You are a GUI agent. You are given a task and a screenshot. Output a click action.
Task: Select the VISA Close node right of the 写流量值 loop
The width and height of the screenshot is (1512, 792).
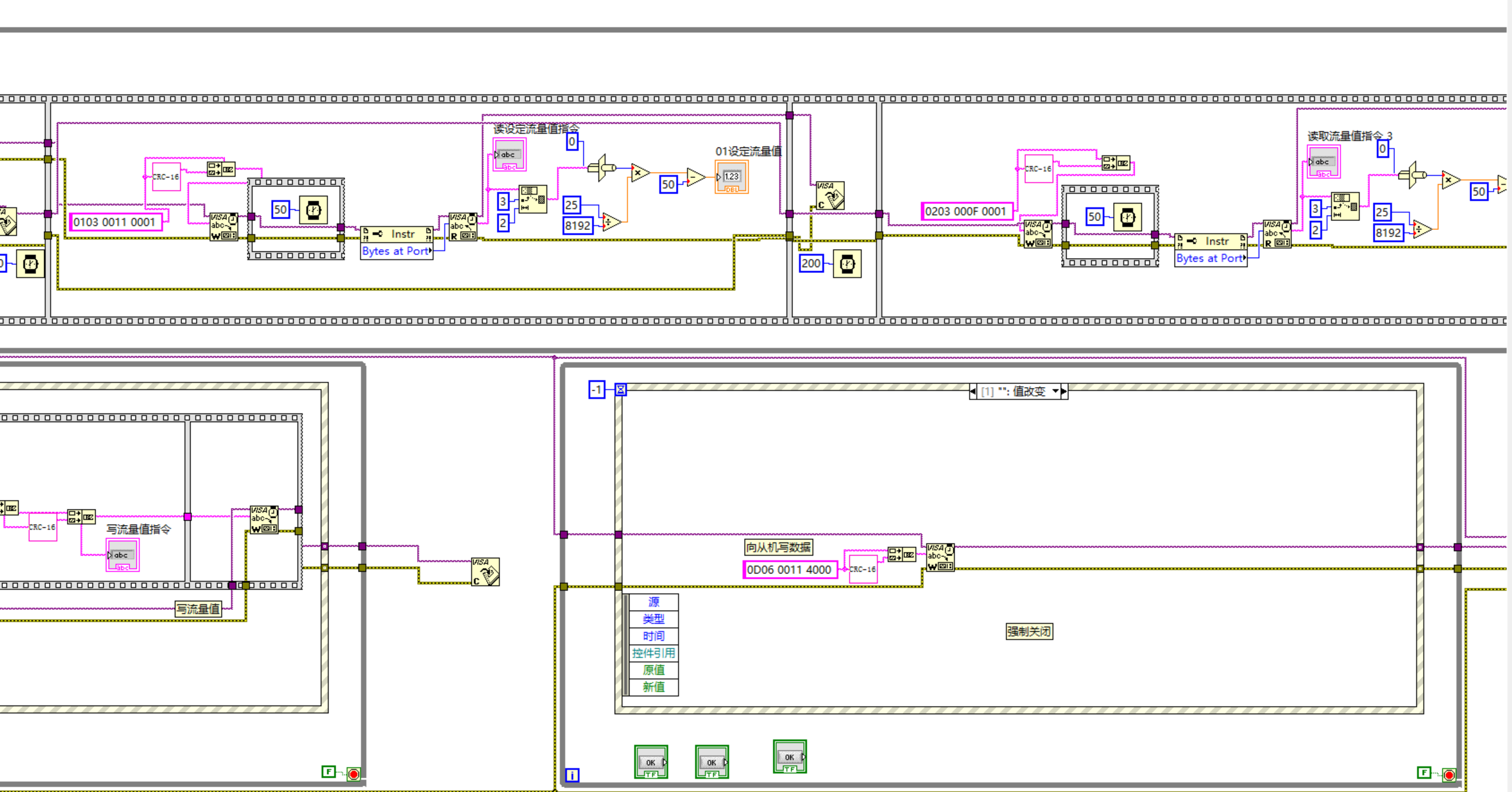click(485, 572)
